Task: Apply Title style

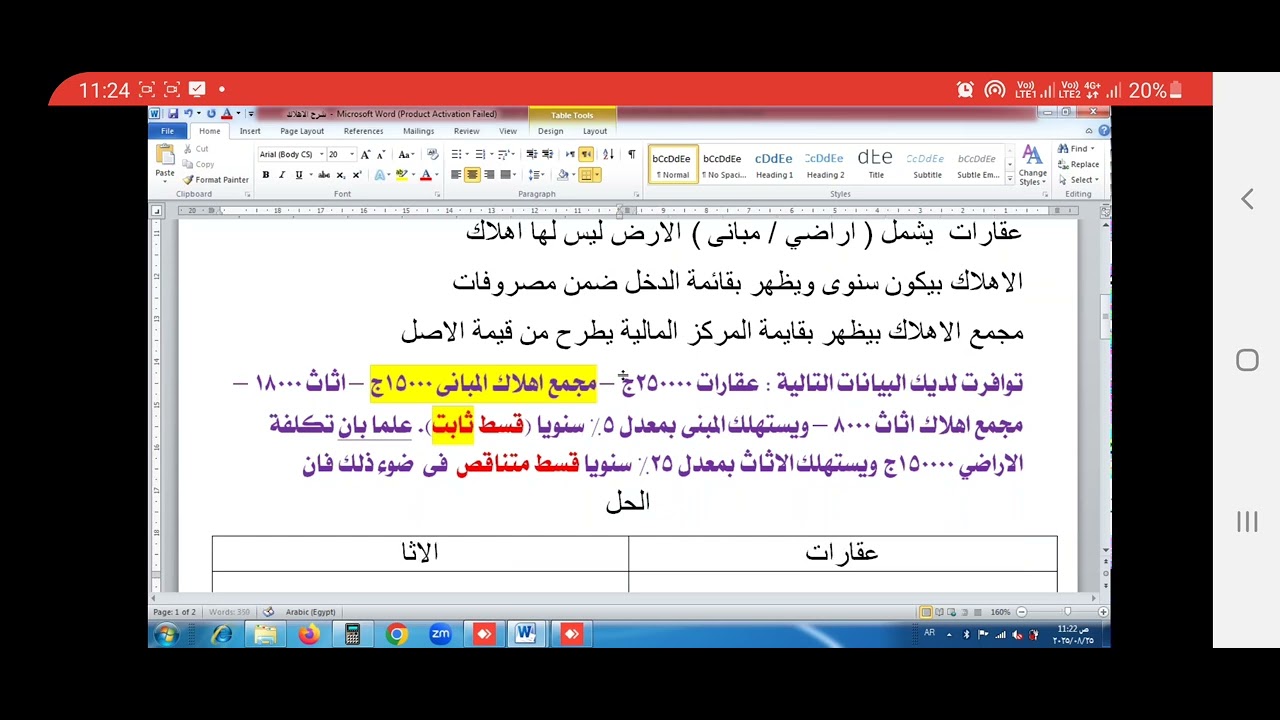Action: tap(875, 165)
